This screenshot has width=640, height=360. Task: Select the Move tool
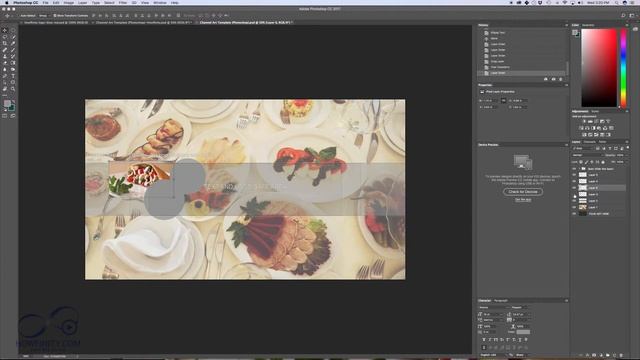(4, 30)
